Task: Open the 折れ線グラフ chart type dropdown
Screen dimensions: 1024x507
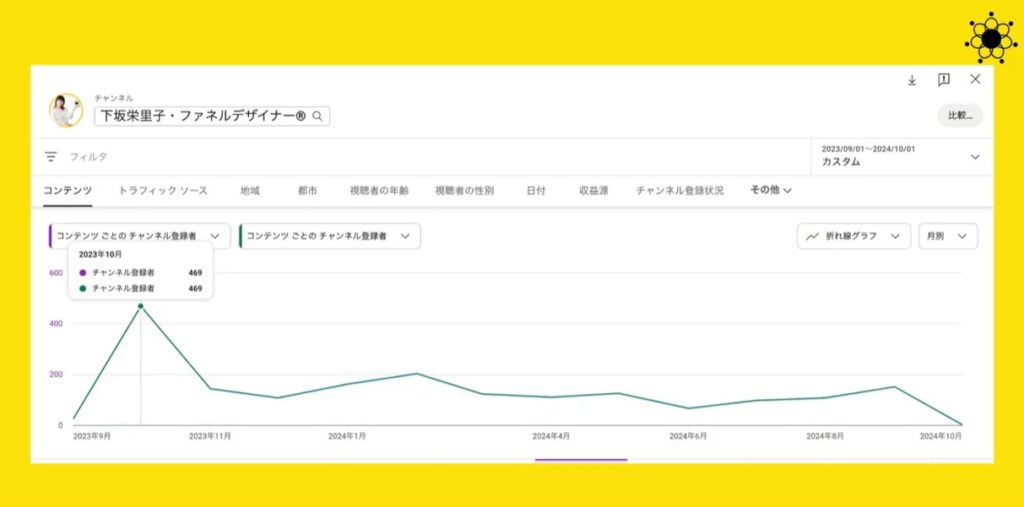Action: coord(853,236)
